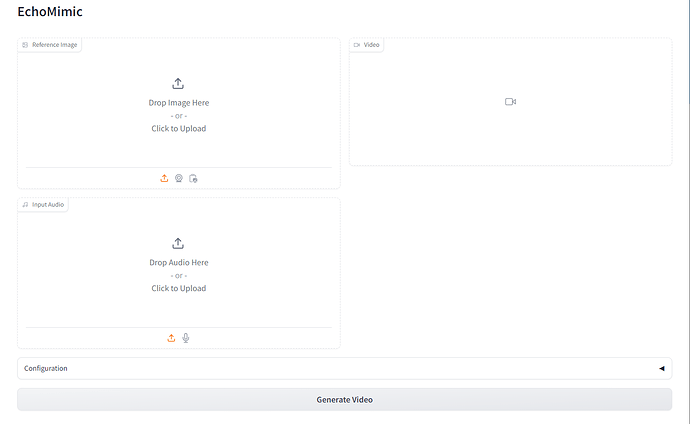This screenshot has width=690, height=424.
Task: Click the Reference Image label icon
Action: tap(25, 45)
